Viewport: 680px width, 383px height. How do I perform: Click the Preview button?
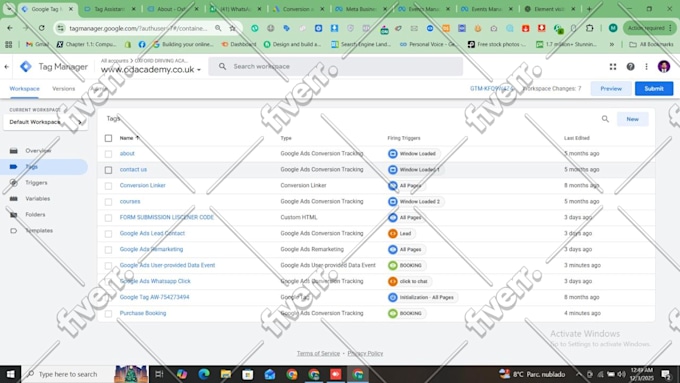coord(611,88)
